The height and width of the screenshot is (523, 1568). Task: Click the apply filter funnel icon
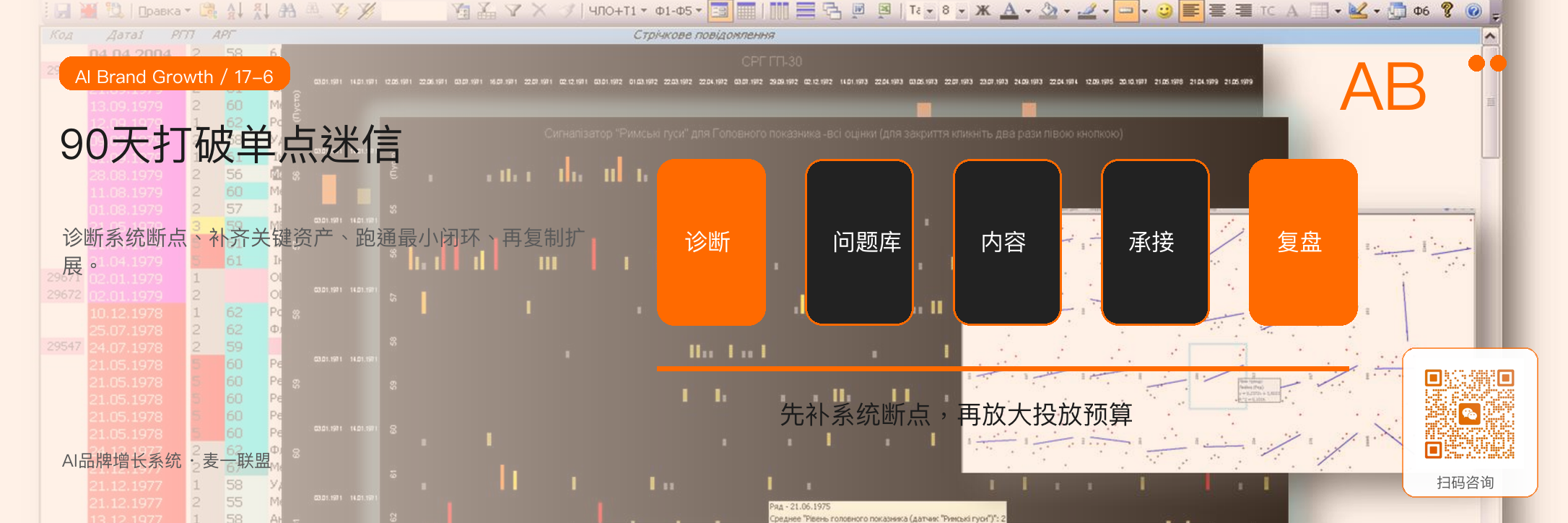tap(513, 10)
